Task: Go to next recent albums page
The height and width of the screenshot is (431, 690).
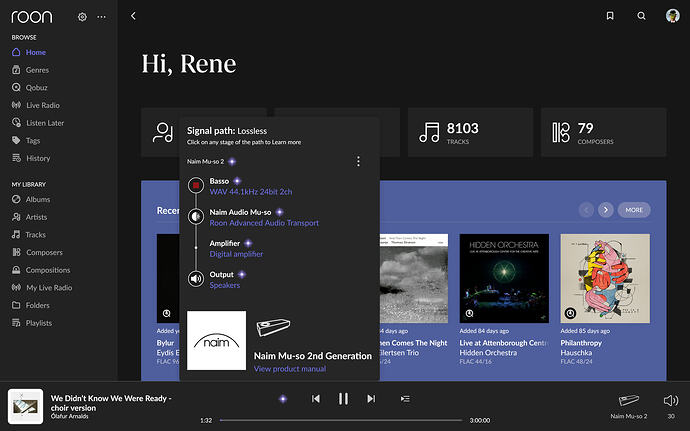Action: pos(606,210)
